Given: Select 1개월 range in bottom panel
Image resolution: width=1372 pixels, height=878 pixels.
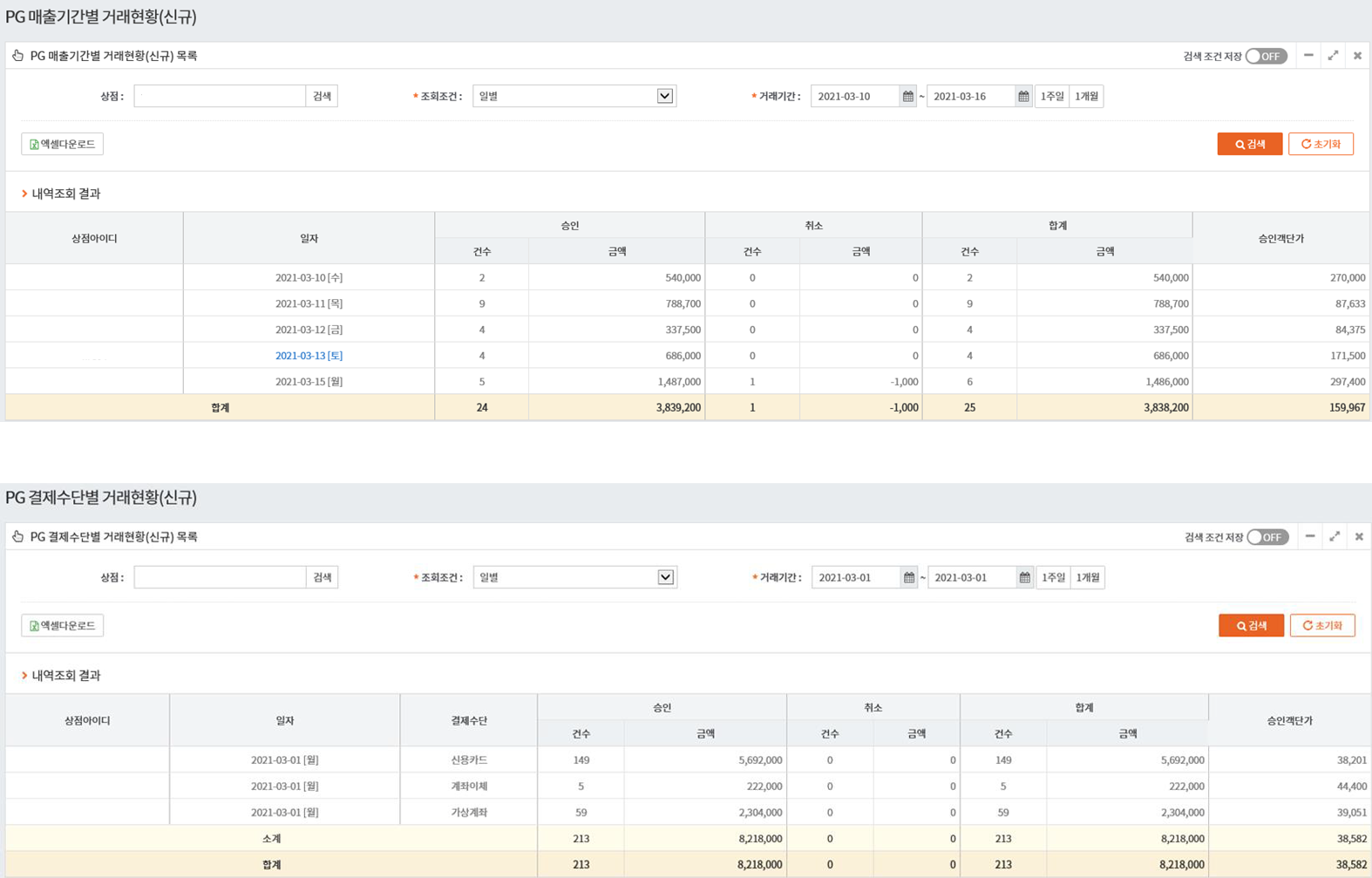Looking at the screenshot, I should click(1088, 577).
